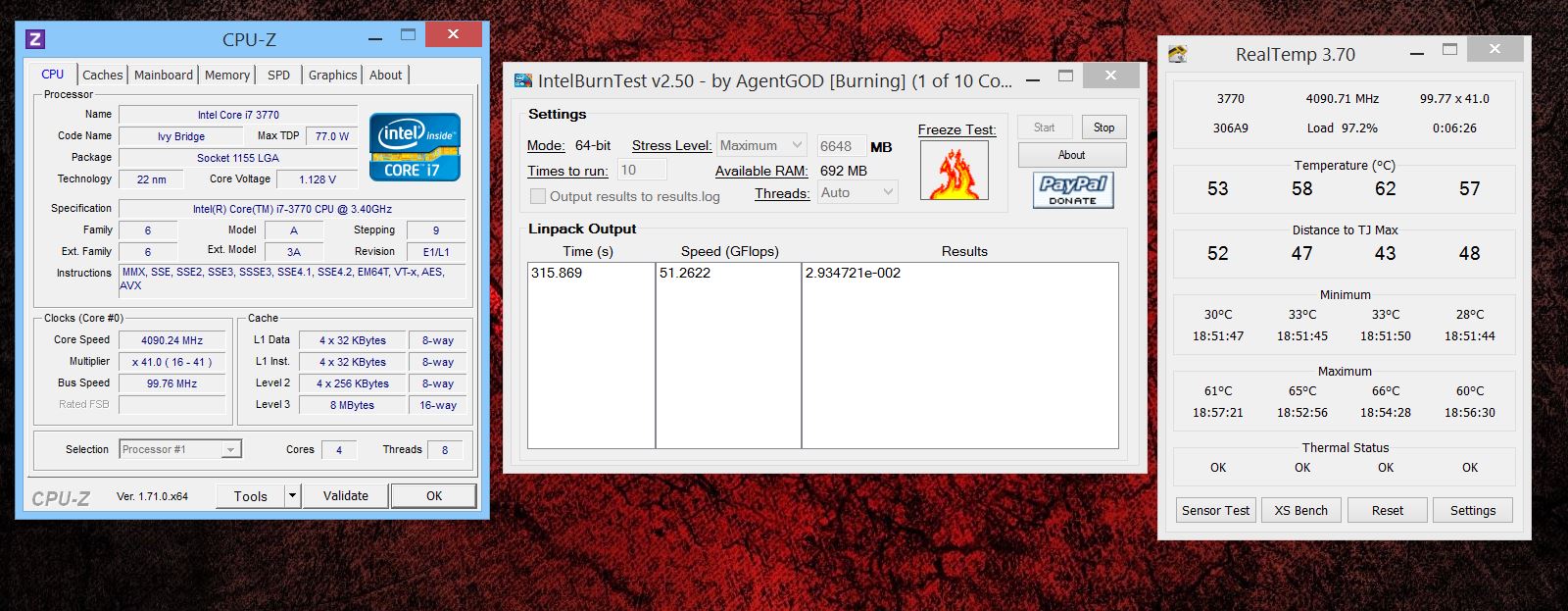Stop the running burn test
The width and height of the screenshot is (1568, 611).
[x=1103, y=127]
